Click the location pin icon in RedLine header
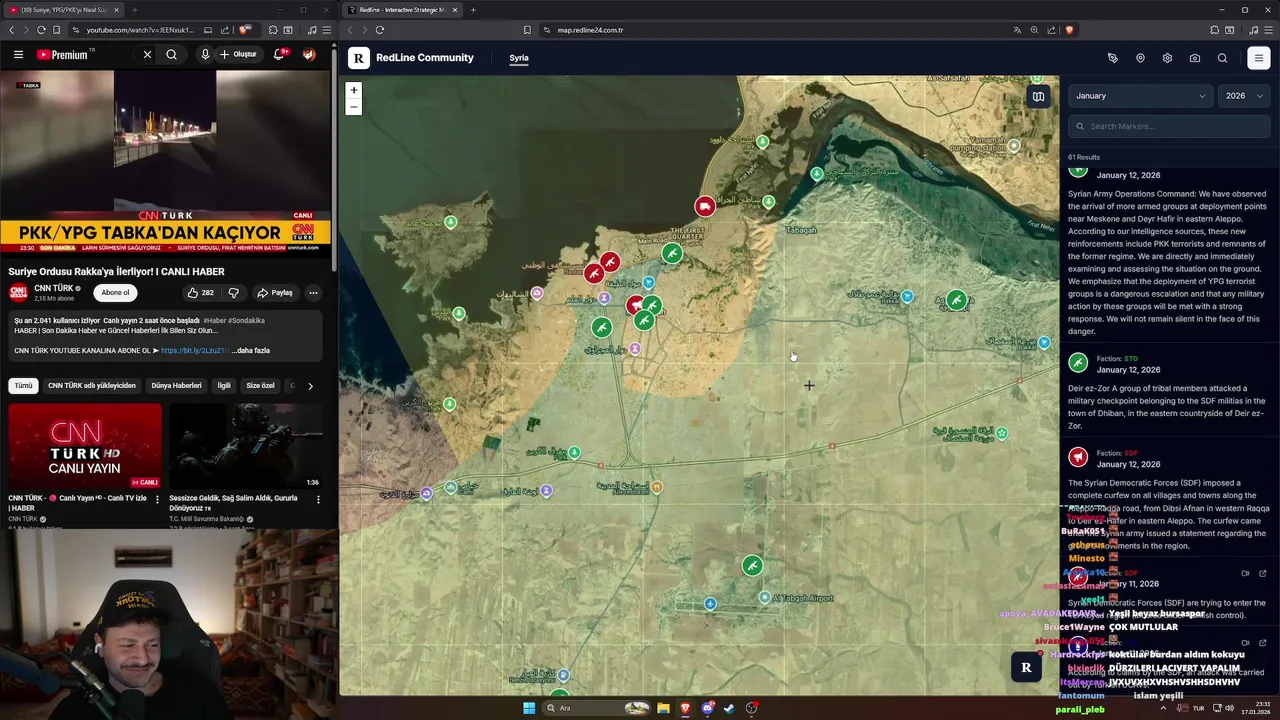This screenshot has height=720, width=1280. [x=1140, y=58]
